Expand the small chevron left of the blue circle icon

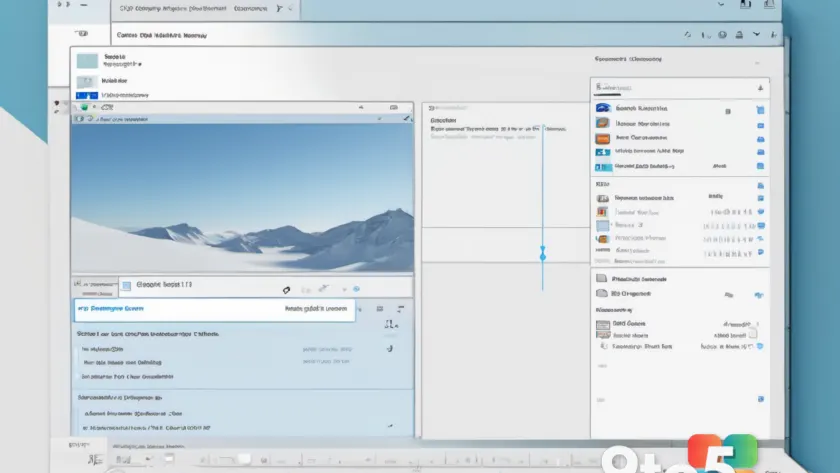point(344,289)
